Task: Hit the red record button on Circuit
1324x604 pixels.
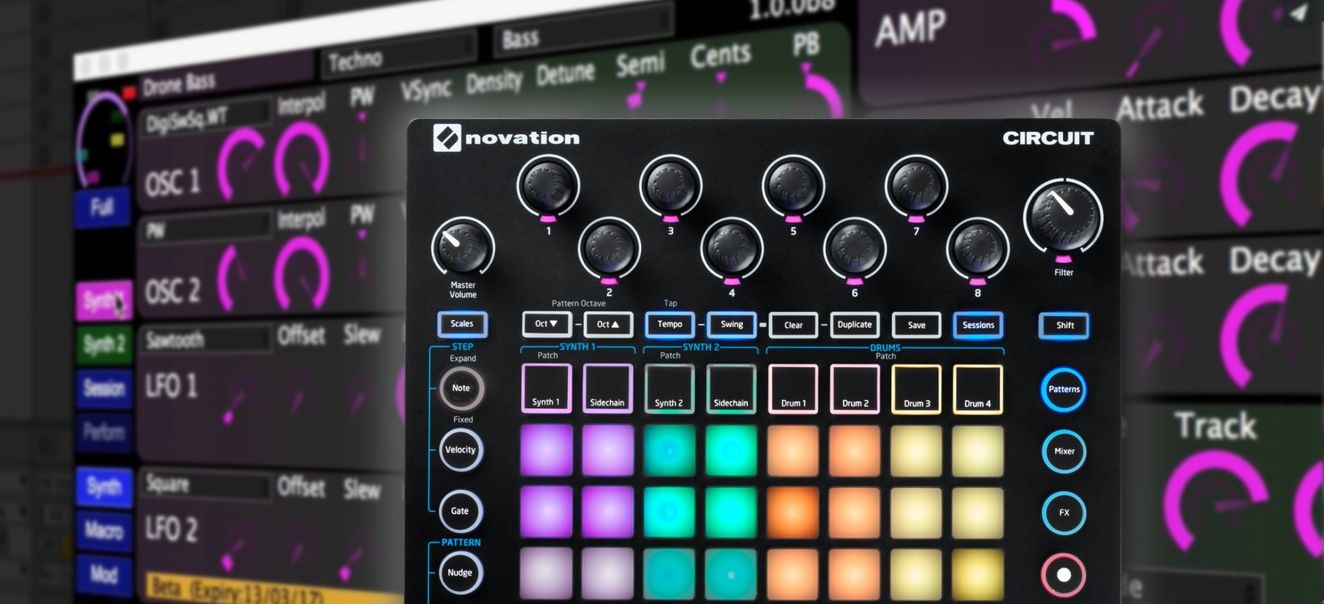Action: coord(1063,575)
